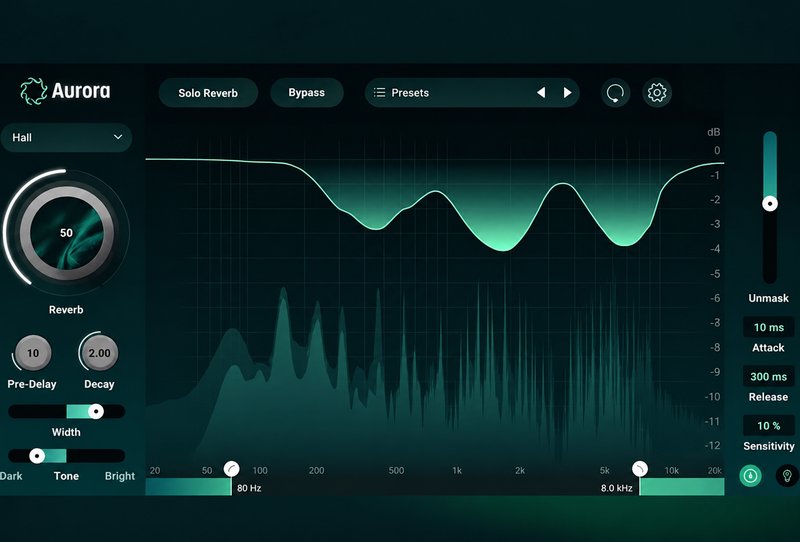Click the Pre-Delay knob
Screen dimensions: 800x542
(x=33, y=353)
